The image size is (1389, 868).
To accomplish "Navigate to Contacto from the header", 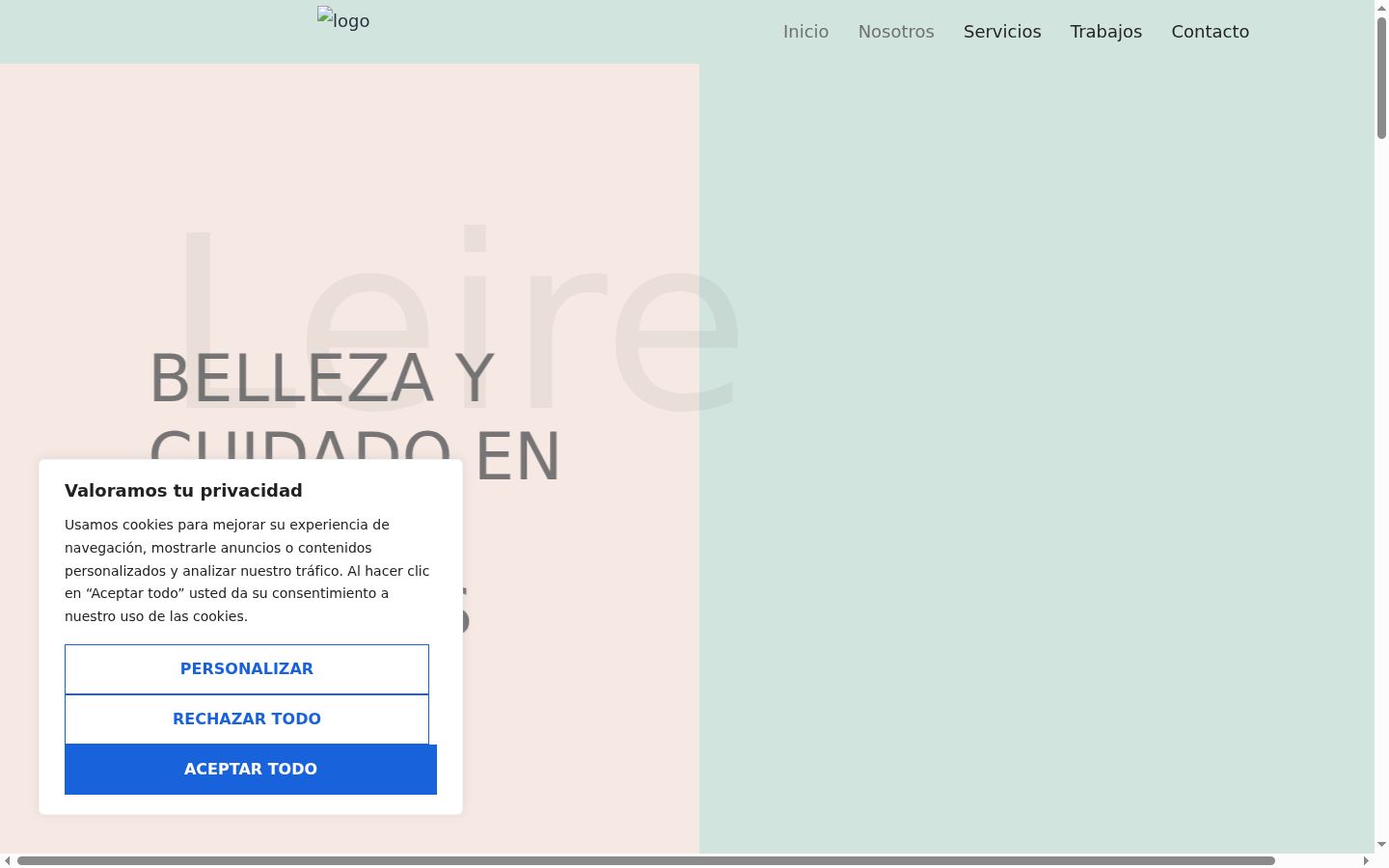I will 1211,32.
